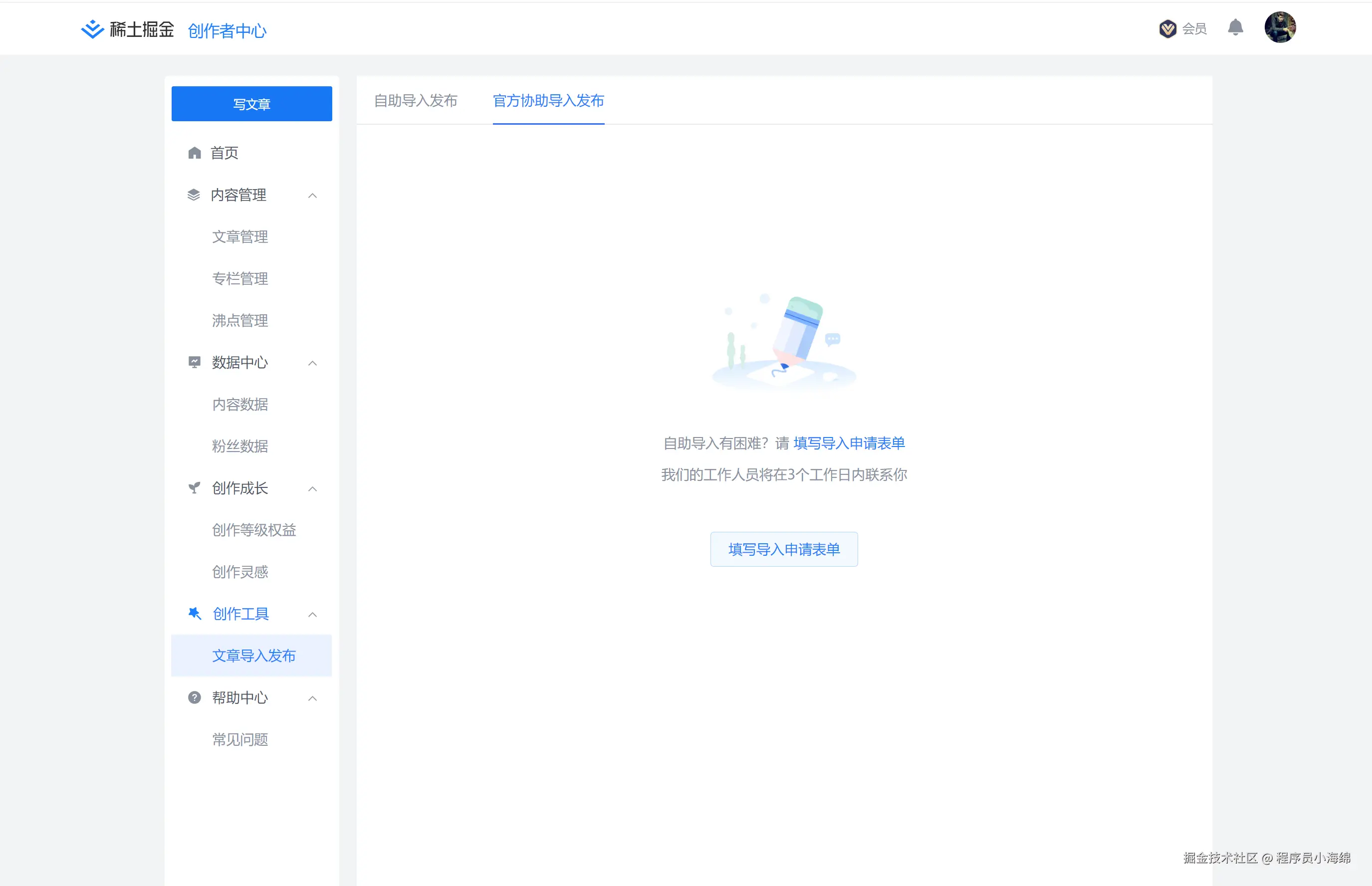The height and width of the screenshot is (886, 1372).
Task: Open 文章管理 in the sidebar
Action: point(240,236)
